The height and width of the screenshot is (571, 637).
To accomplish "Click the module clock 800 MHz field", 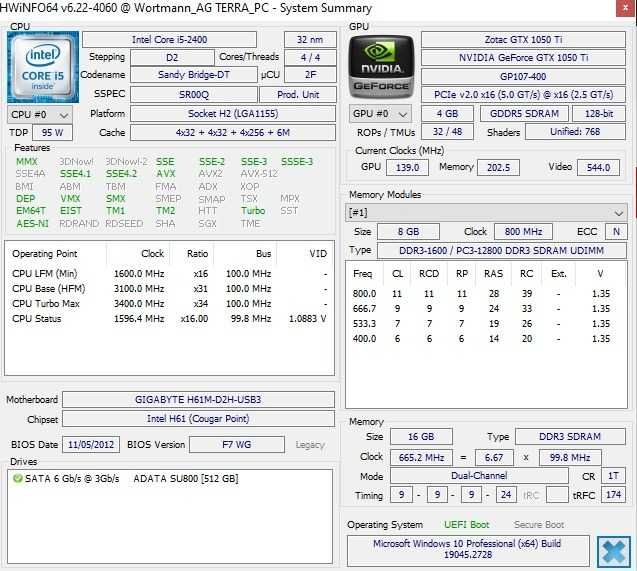I will point(523,232).
